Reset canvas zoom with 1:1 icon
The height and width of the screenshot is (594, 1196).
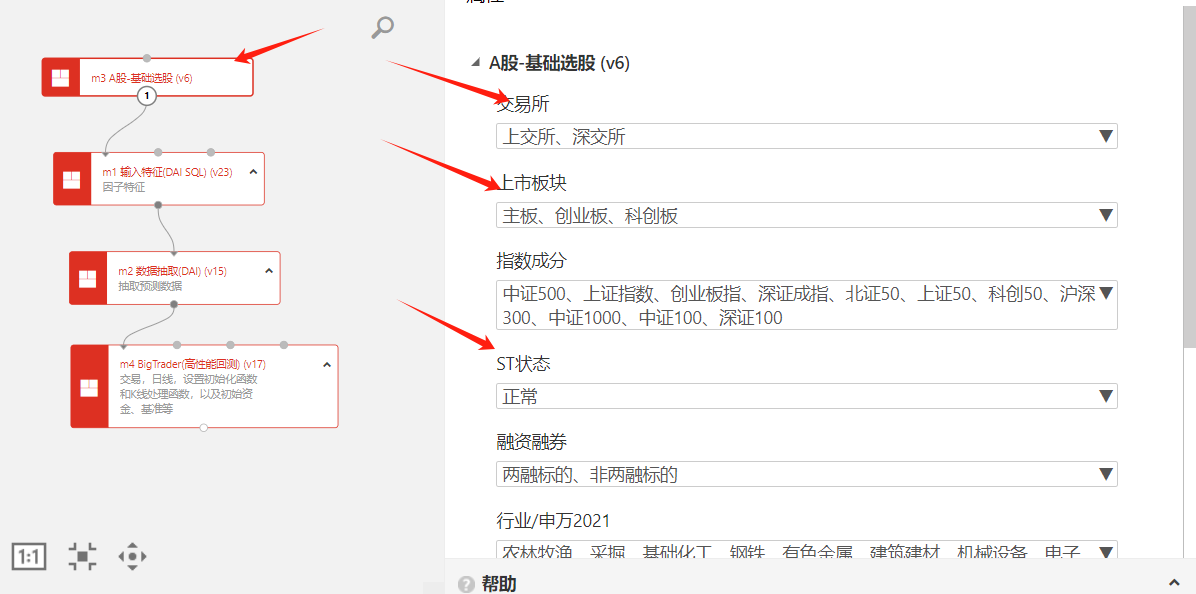pos(29,556)
